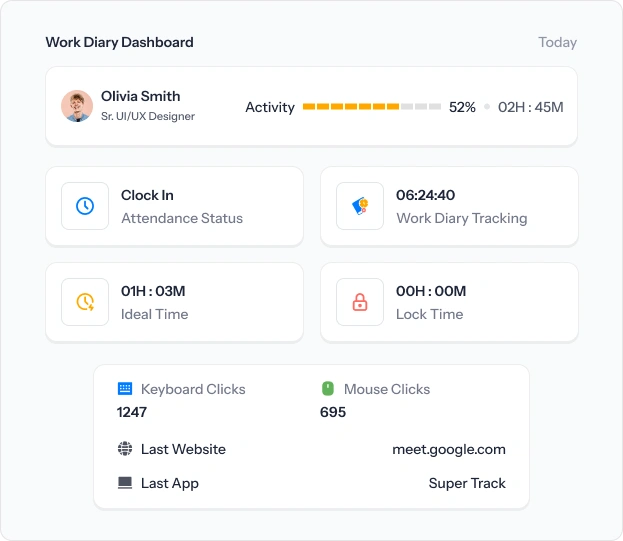623x541 pixels.
Task: Click the Mouse Clicks label
Action: [x=387, y=389]
